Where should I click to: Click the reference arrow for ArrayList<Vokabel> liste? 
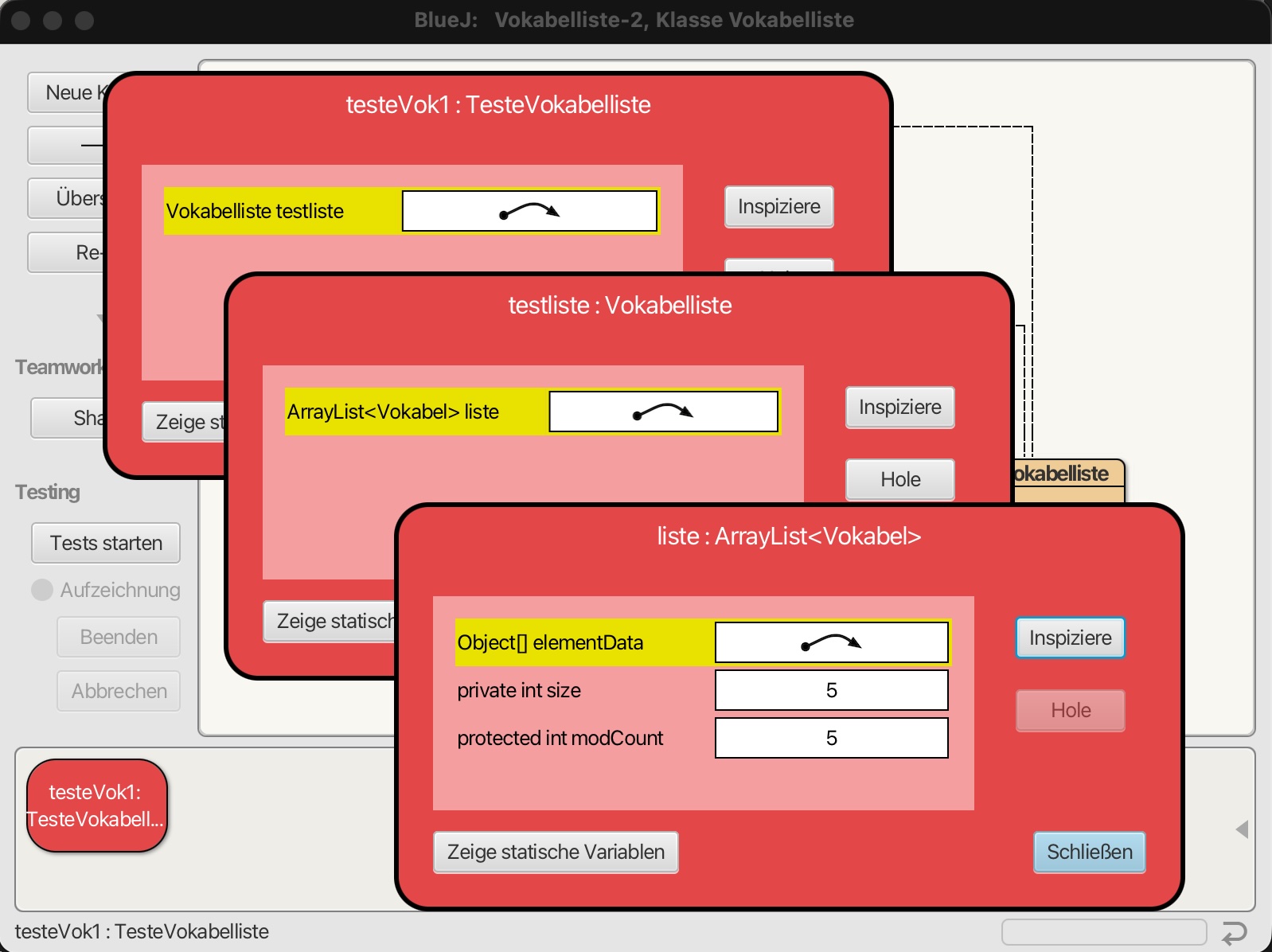click(x=663, y=412)
